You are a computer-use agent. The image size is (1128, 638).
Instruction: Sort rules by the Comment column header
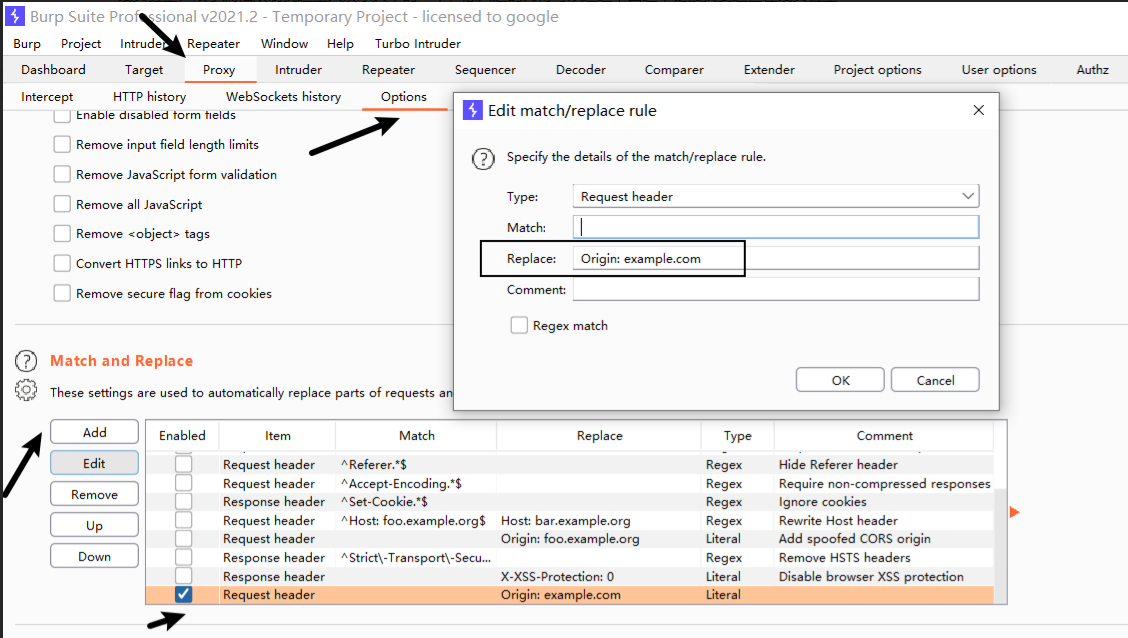[x=884, y=435]
